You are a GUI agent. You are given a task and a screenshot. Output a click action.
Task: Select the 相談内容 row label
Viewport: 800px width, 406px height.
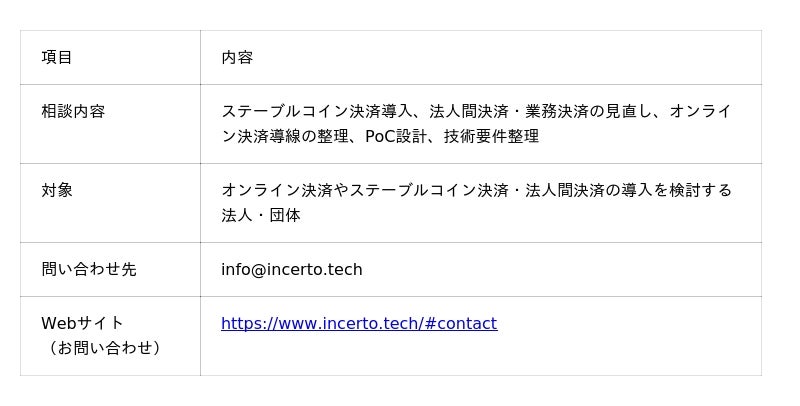click(73, 112)
